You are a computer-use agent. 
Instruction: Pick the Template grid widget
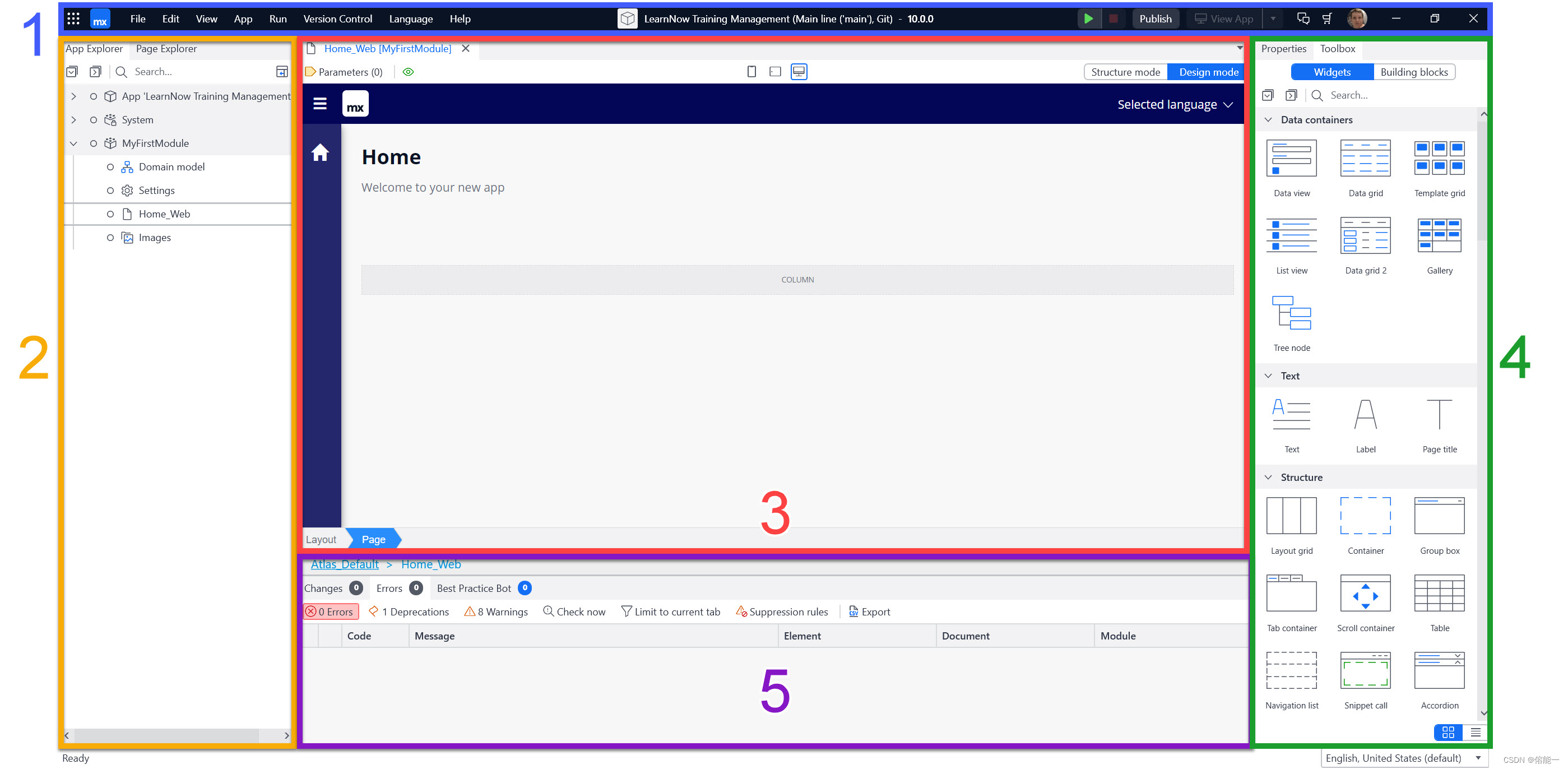[x=1439, y=158]
